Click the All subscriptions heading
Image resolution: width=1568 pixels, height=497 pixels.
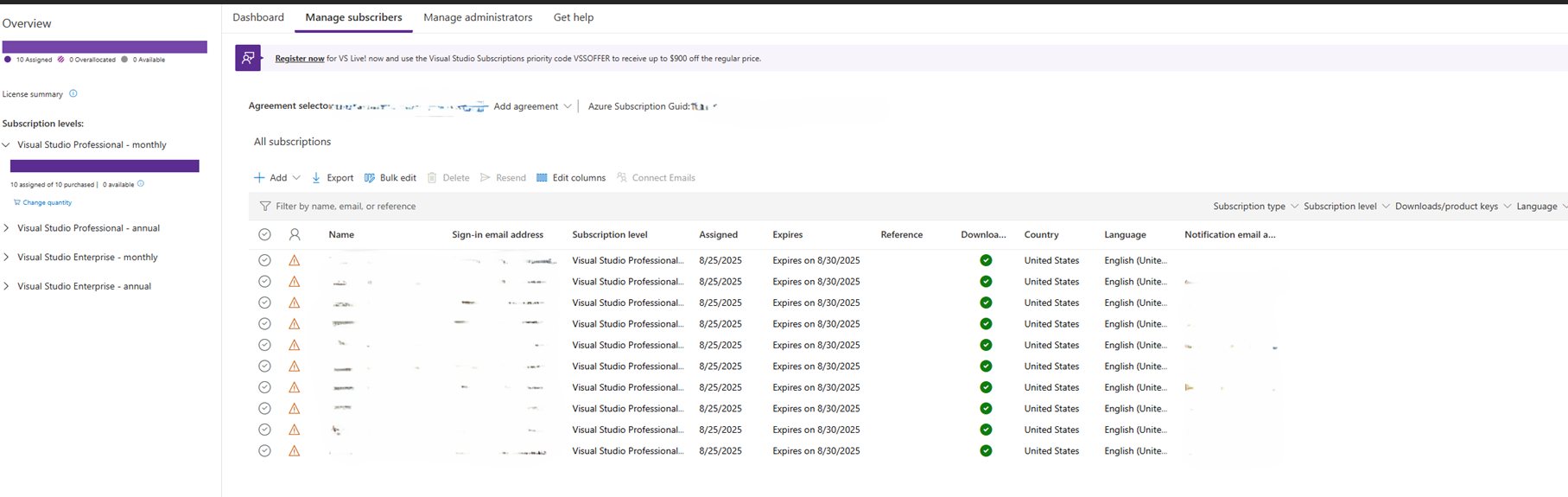292,142
